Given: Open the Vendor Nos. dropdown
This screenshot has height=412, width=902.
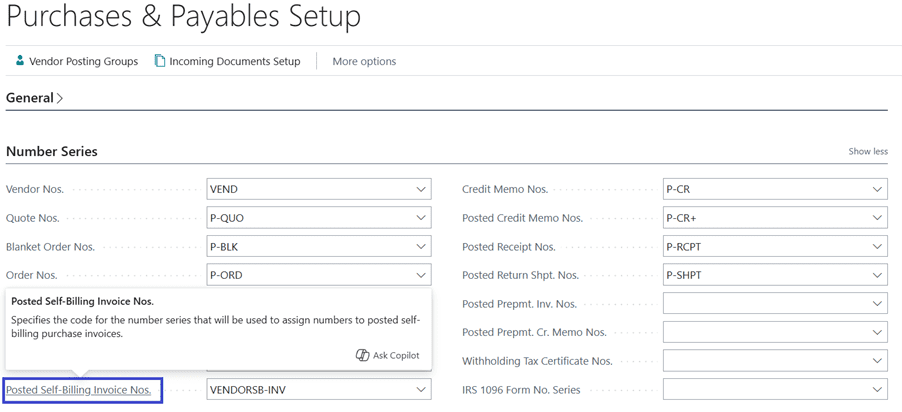Looking at the screenshot, I should tap(421, 189).
